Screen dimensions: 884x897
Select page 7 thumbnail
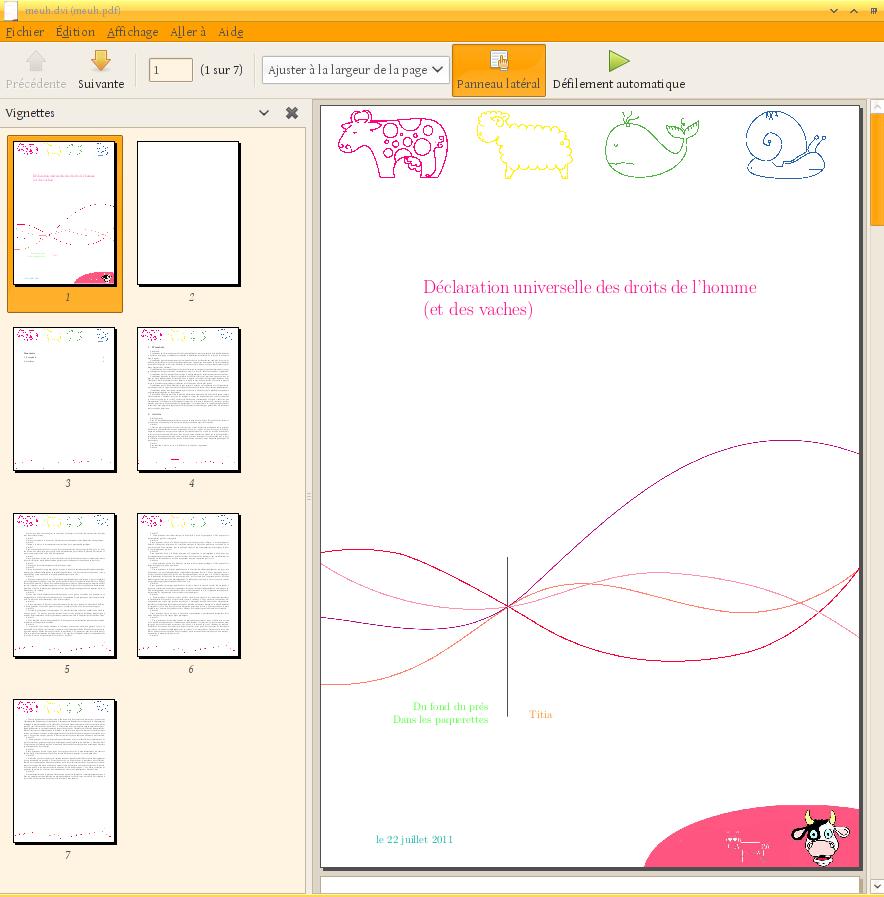click(x=65, y=771)
